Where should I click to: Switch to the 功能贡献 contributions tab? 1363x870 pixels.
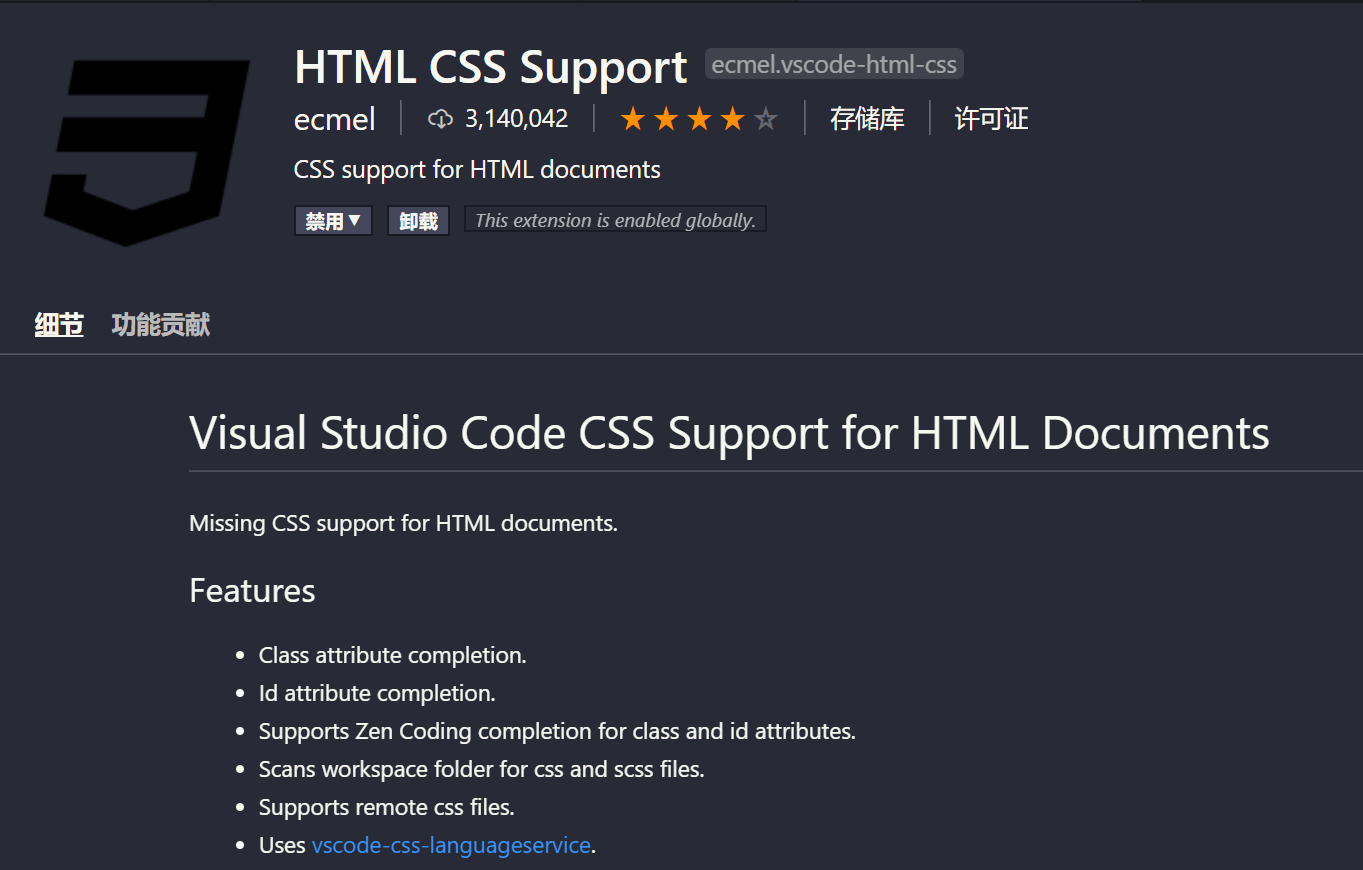pos(161,325)
